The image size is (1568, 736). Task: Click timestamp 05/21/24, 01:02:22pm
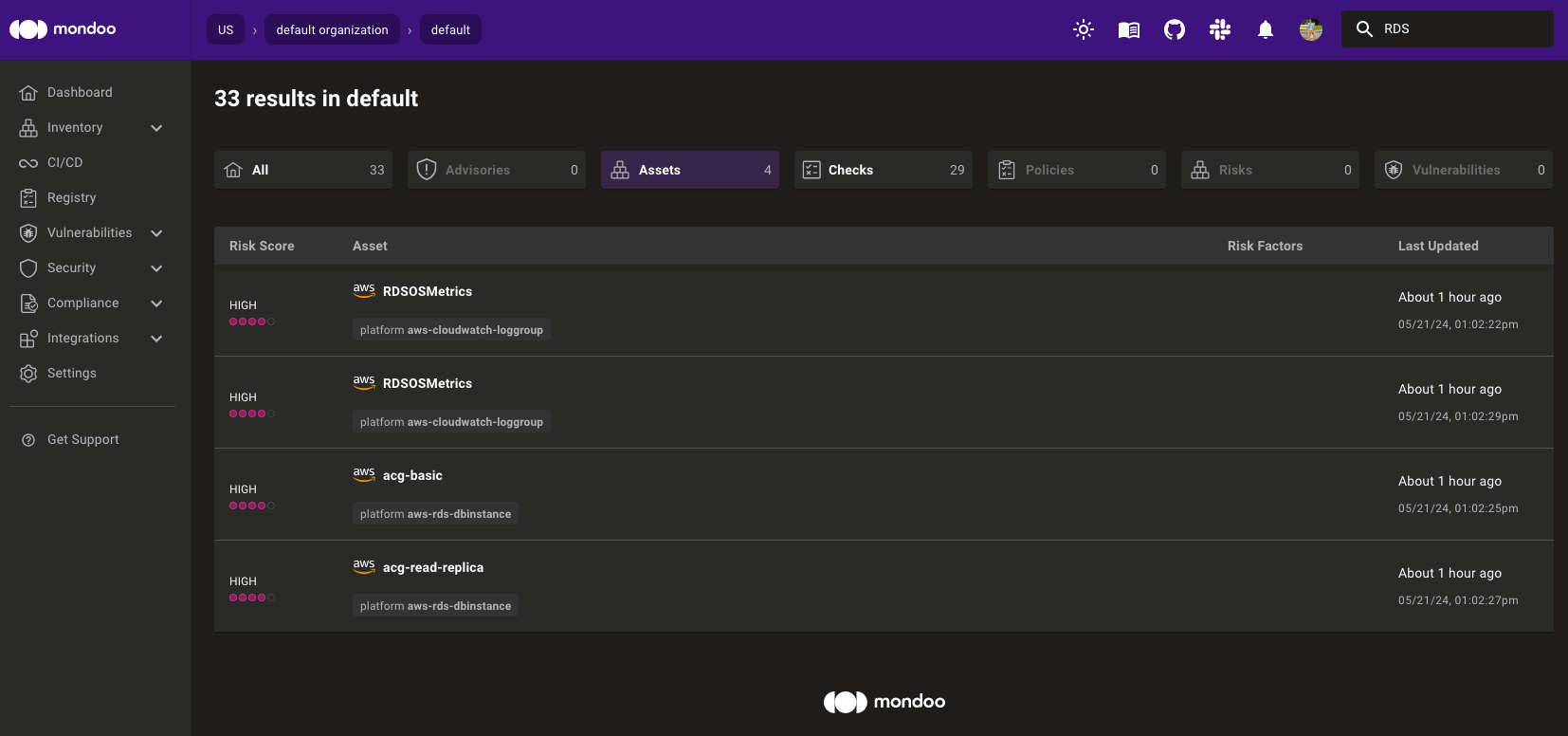1458,324
